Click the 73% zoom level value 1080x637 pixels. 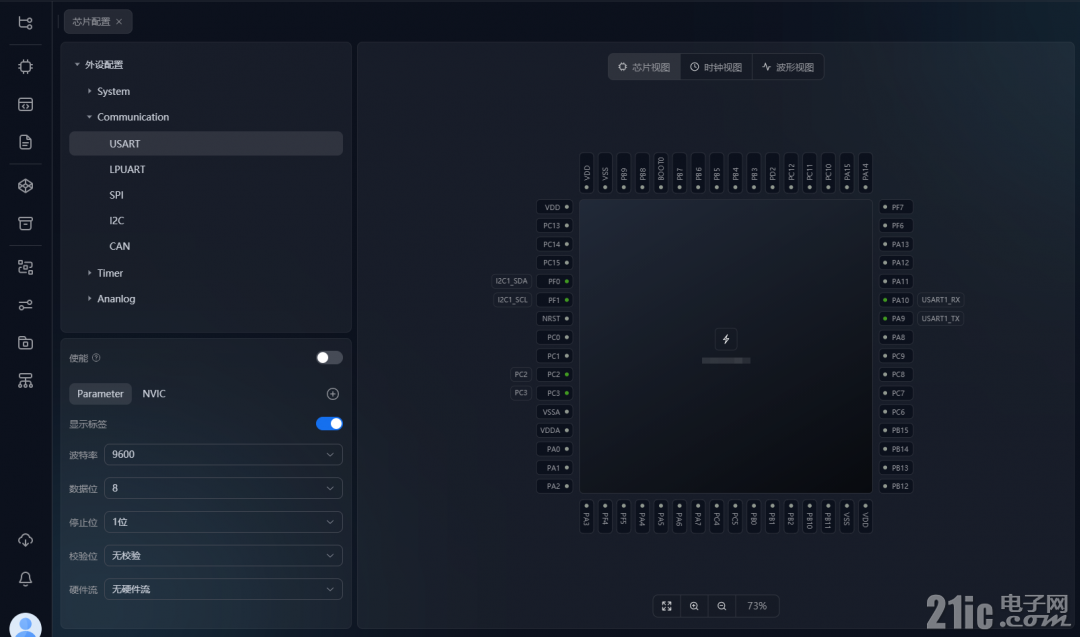click(x=757, y=606)
